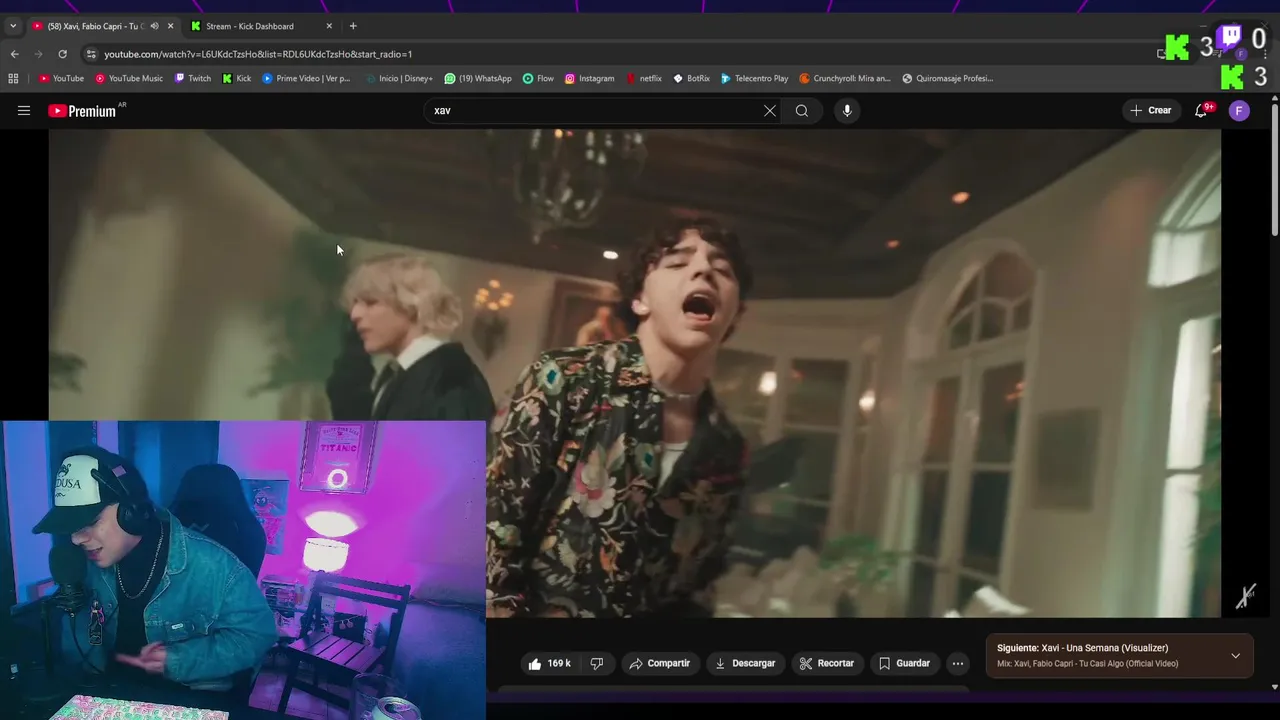The image size is (1280, 720).
Task: Like the video with thumbs up
Action: point(550,663)
